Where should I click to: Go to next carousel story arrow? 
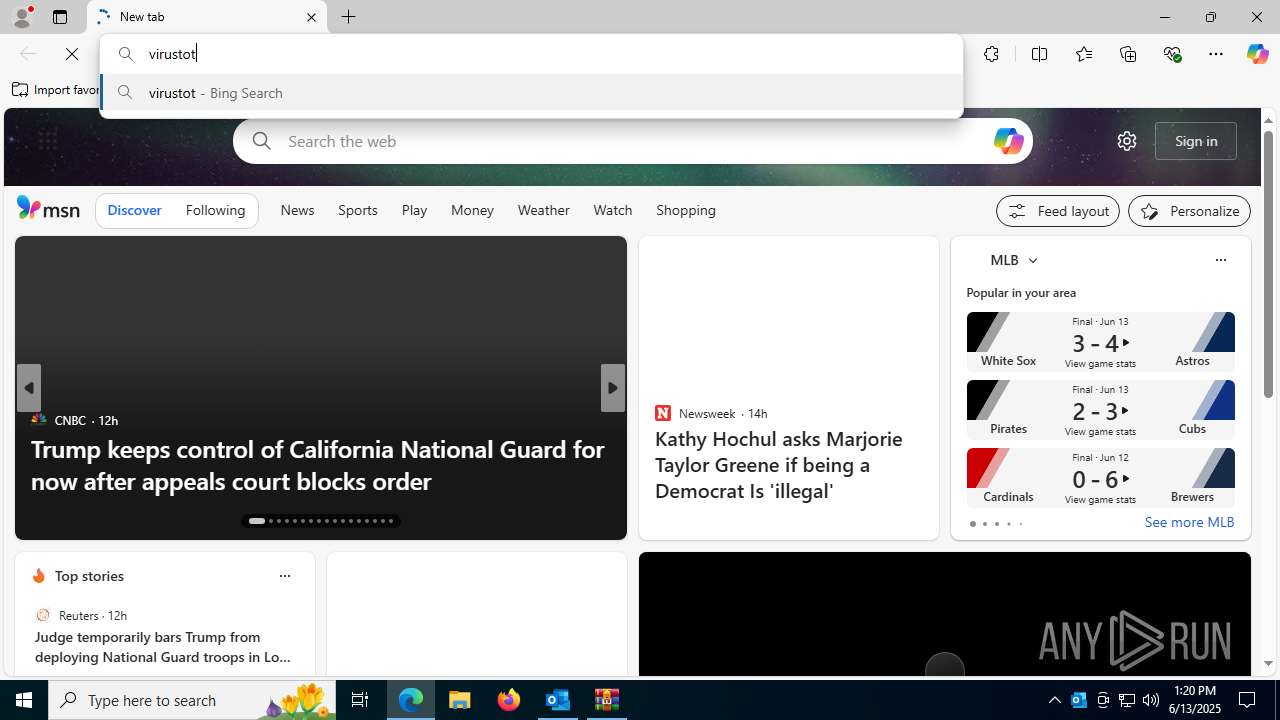613,388
